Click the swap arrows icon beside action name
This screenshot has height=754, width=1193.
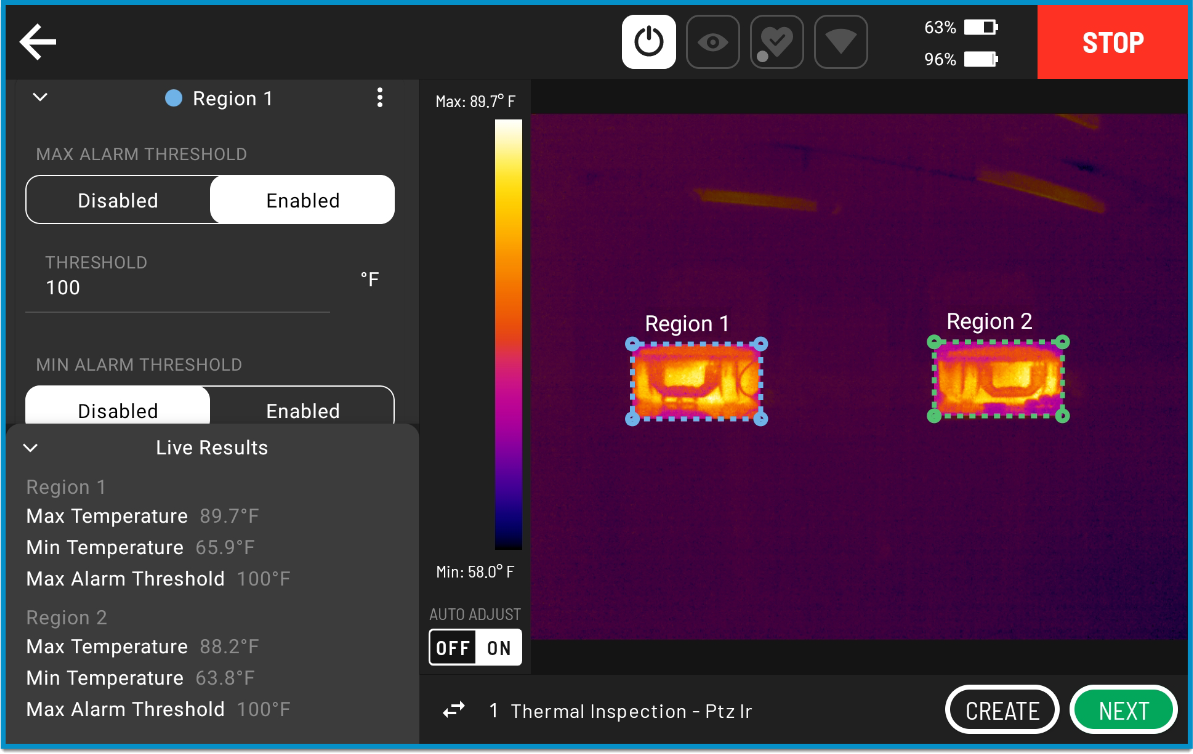click(x=453, y=711)
